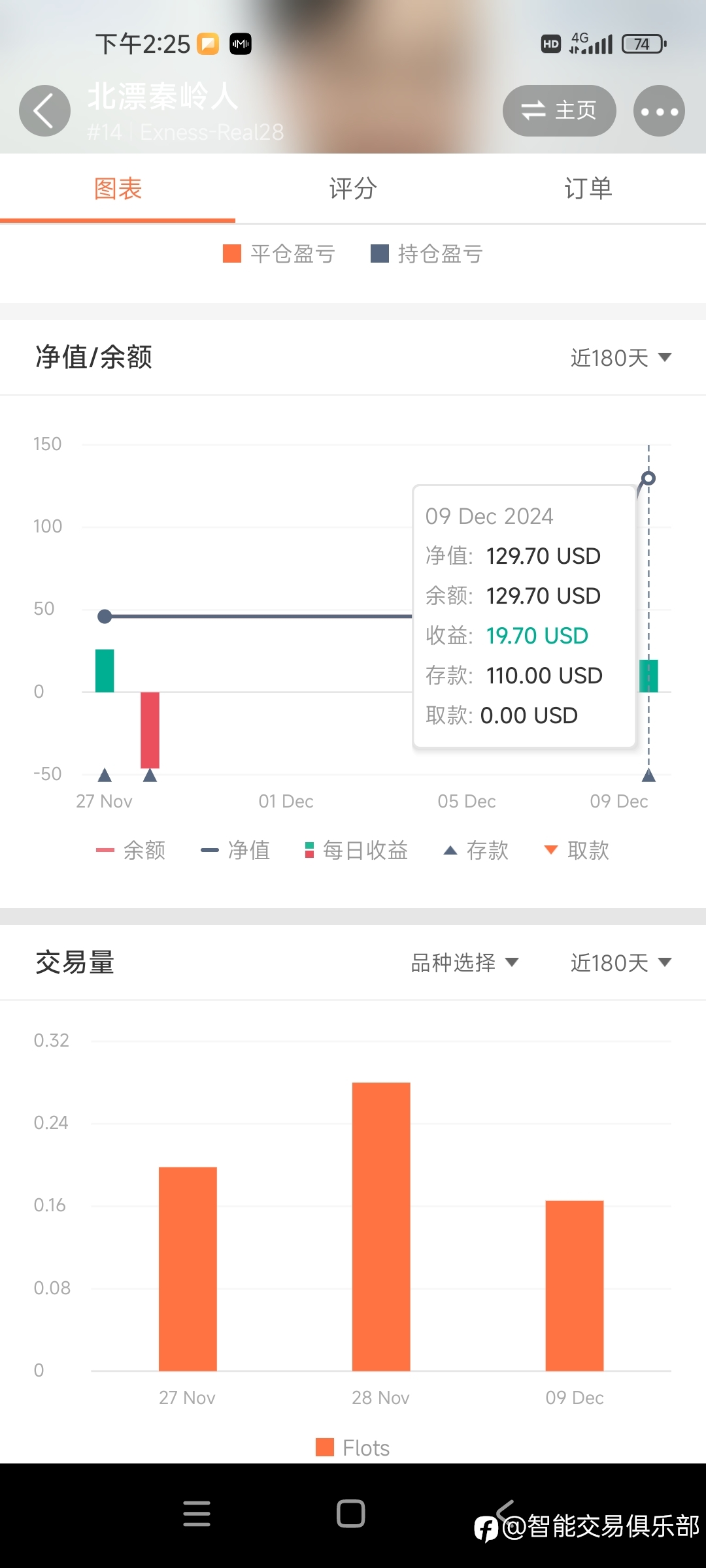Expand the 近180天 dropdown for 交易量
The width and height of the screenshot is (706, 1568).
[x=621, y=962]
